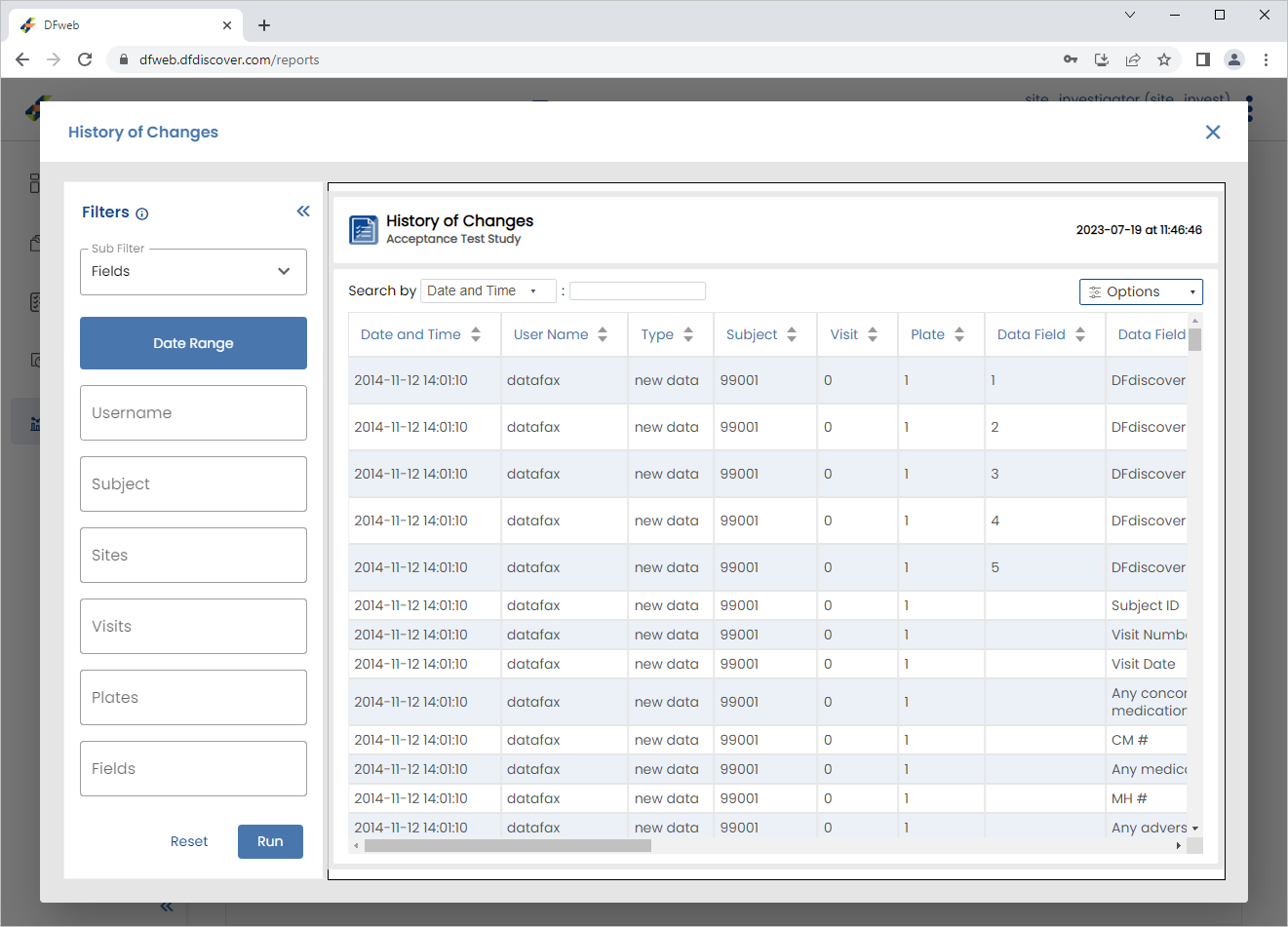Sort the User Name column
1288x927 pixels.
(603, 334)
